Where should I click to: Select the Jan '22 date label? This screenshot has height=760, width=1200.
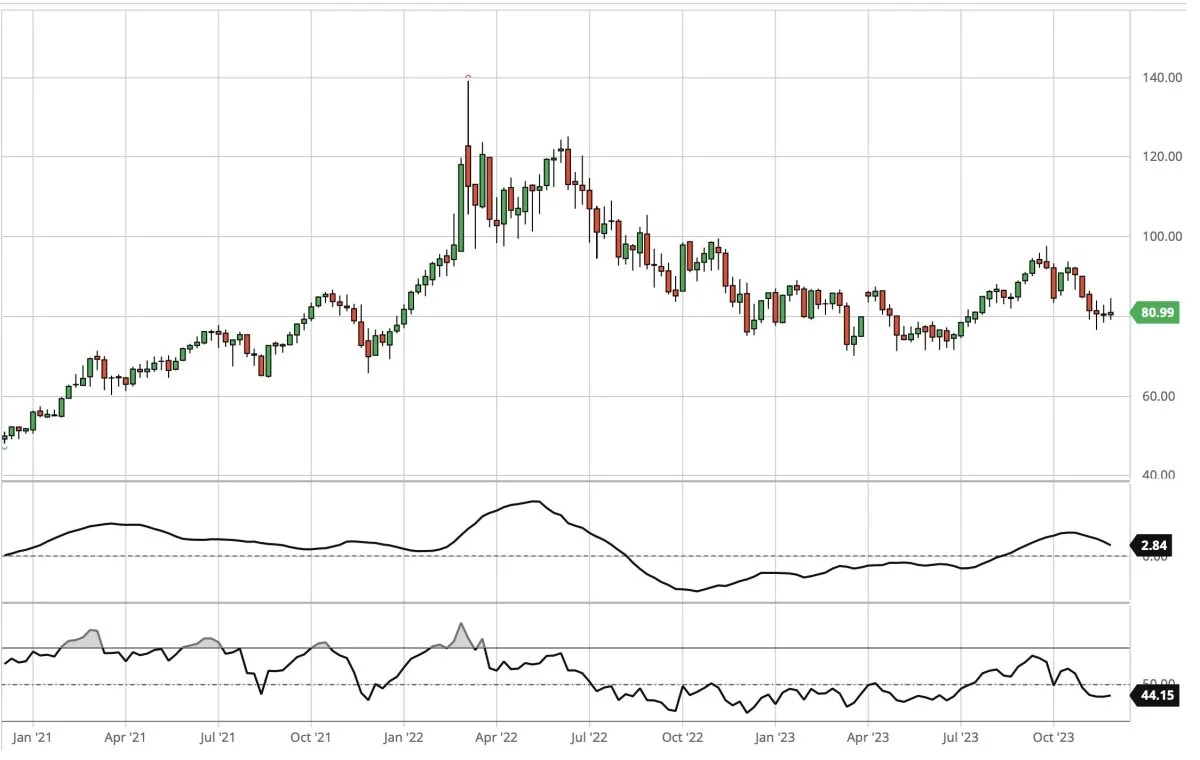[403, 738]
